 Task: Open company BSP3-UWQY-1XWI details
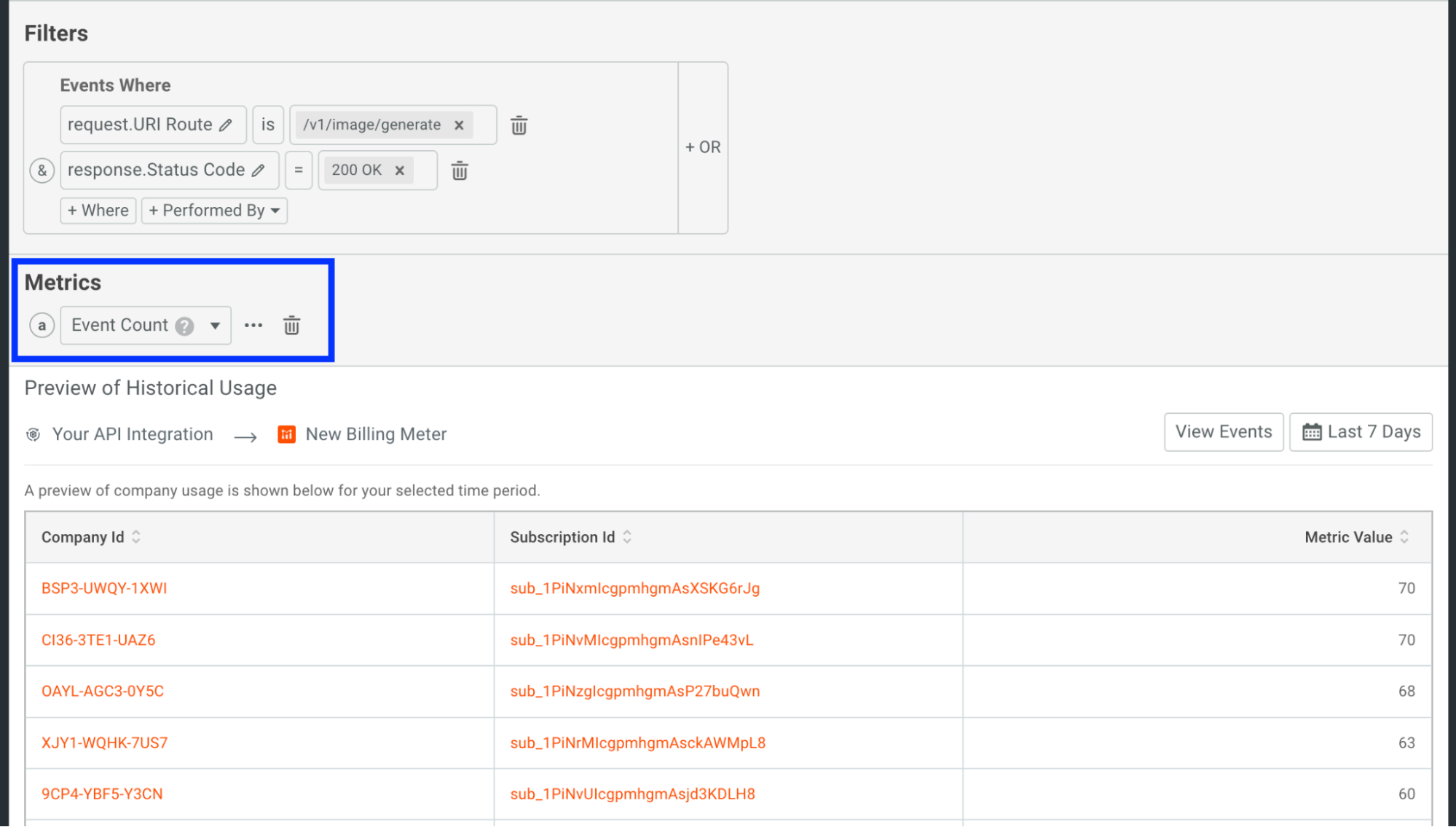pos(103,588)
